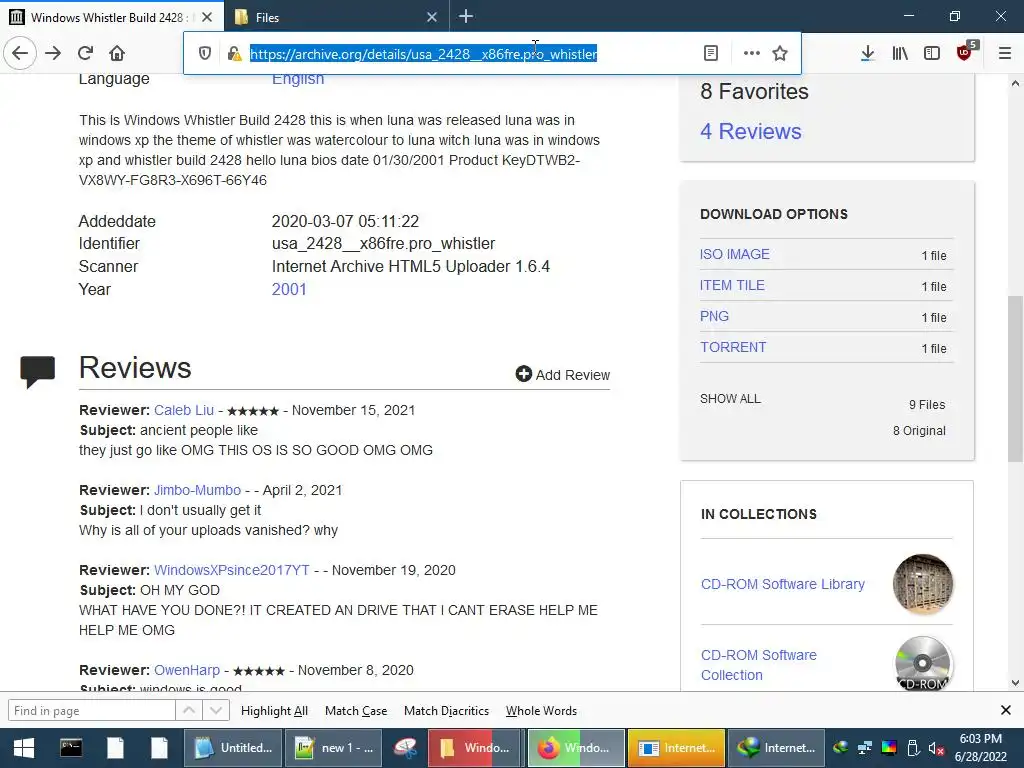Download the TORRENT file
The width and height of the screenshot is (1024, 768).
733,347
